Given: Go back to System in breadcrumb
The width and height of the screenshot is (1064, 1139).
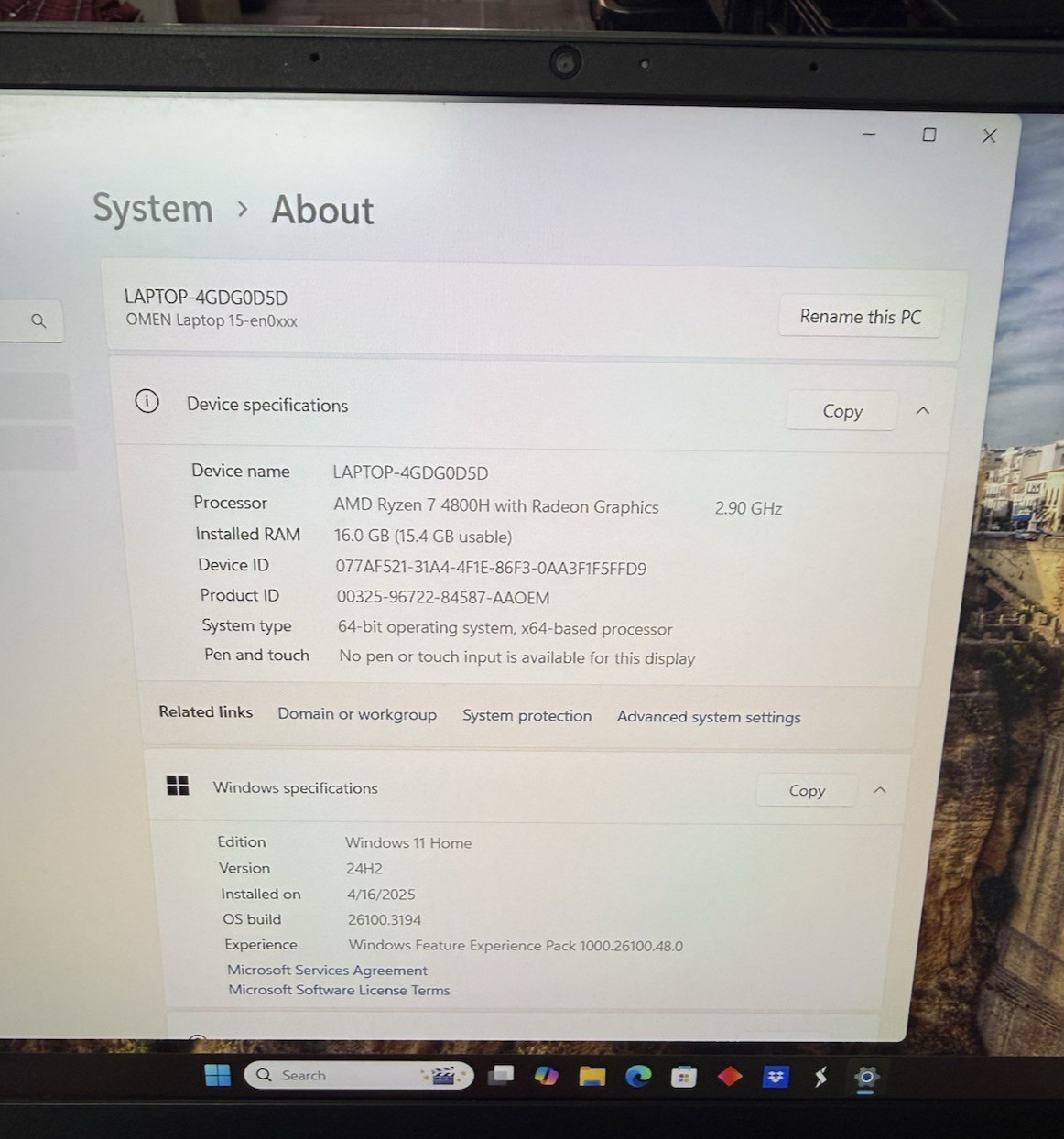Looking at the screenshot, I should (153, 209).
